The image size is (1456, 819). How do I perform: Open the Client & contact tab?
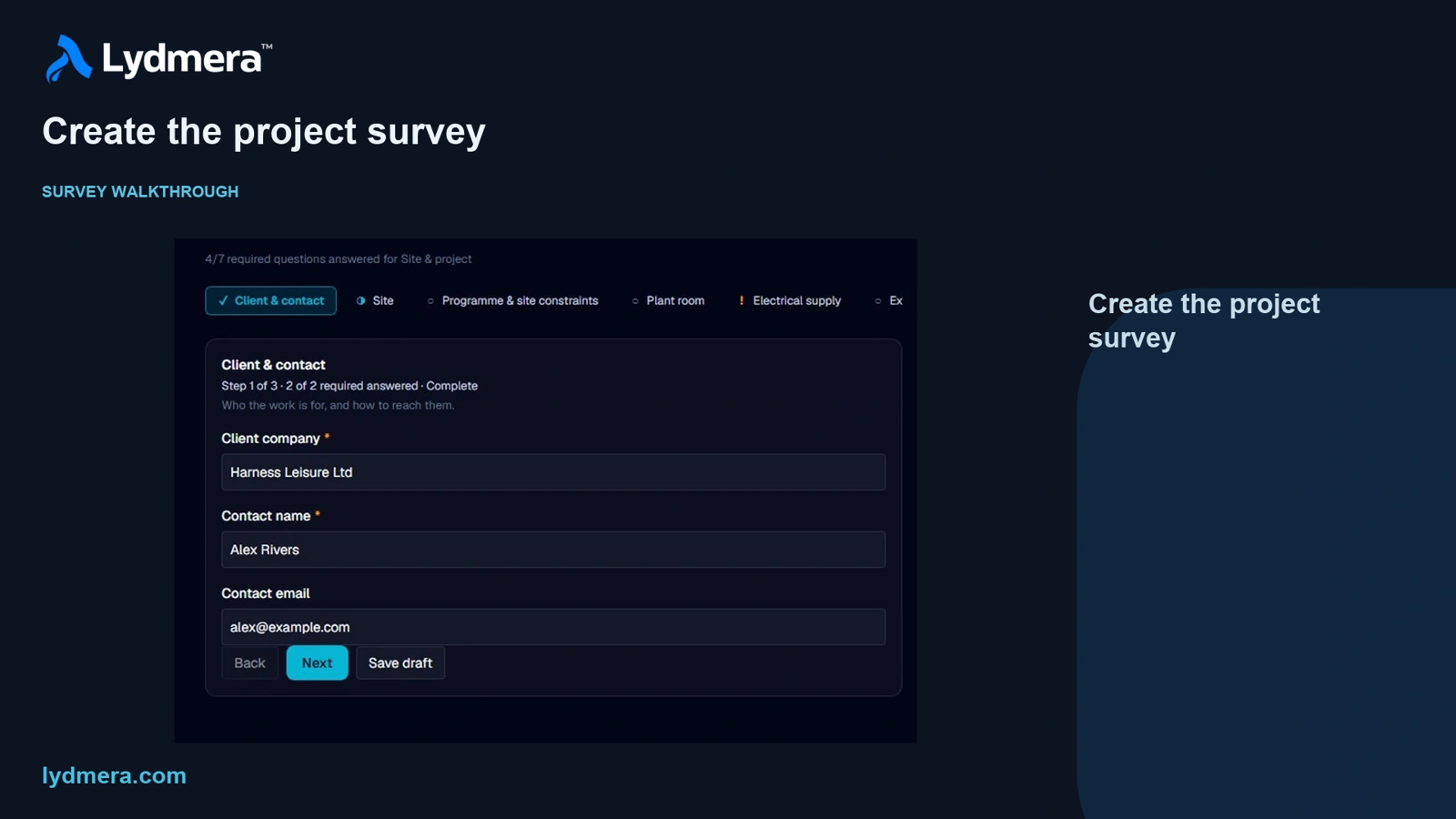(x=270, y=300)
